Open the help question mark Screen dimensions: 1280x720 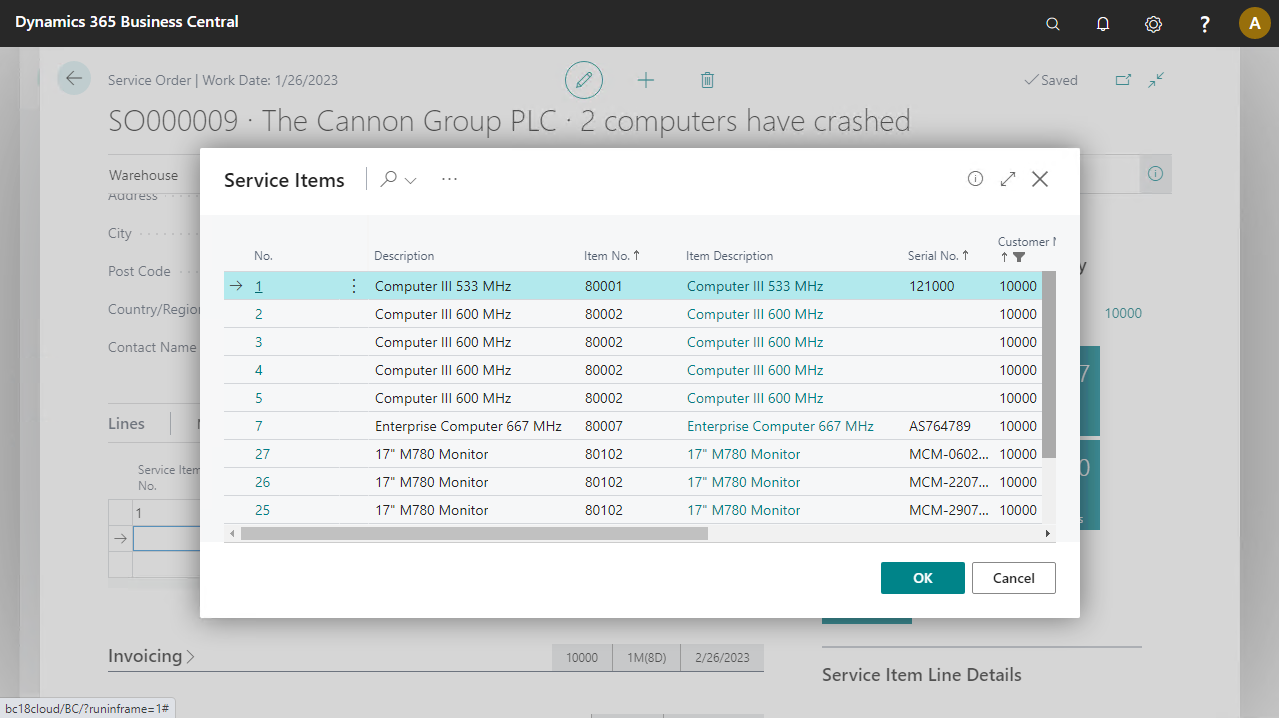coord(1205,24)
